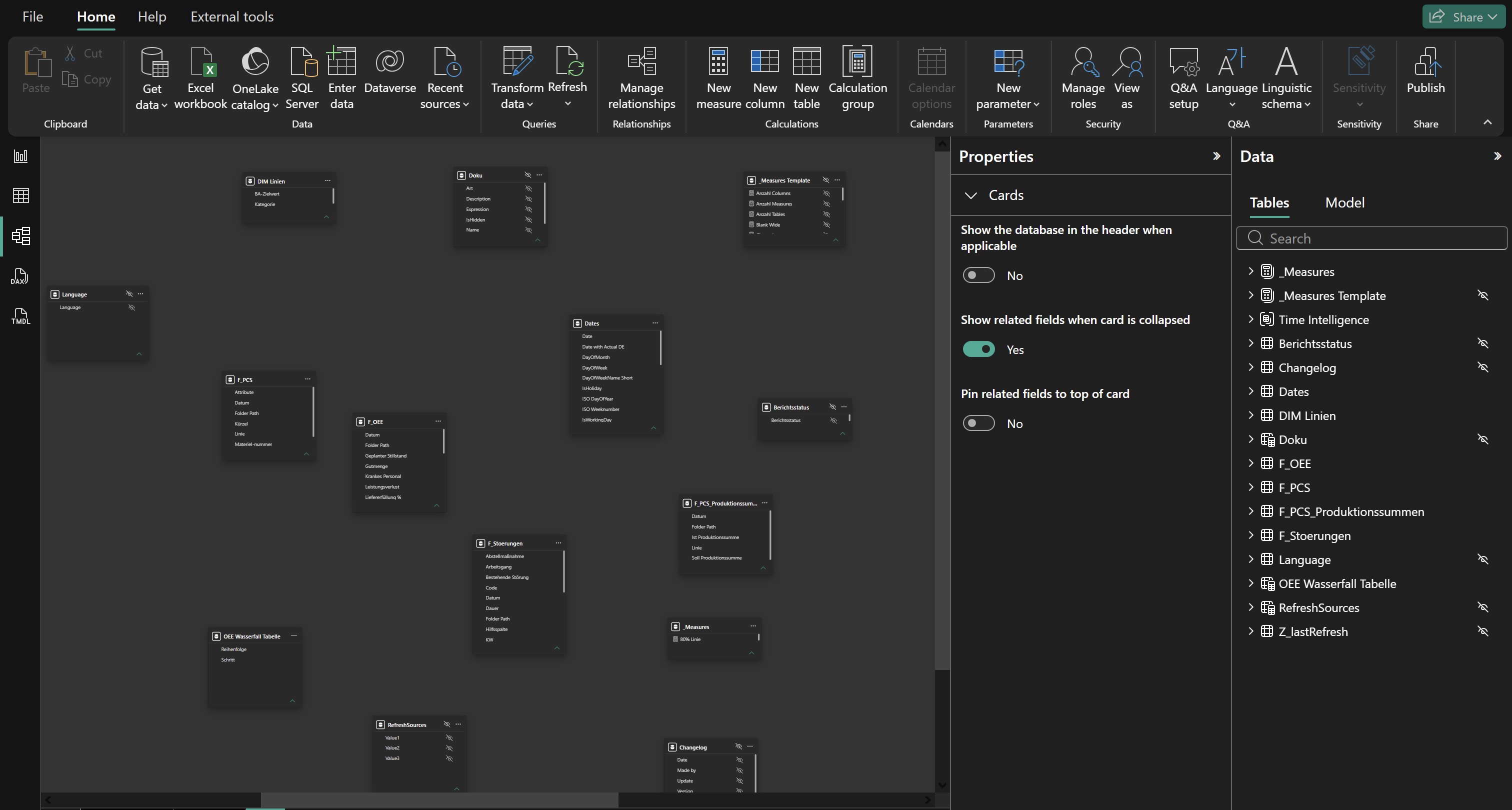Click the Search tables field
The height and width of the screenshot is (810, 1512).
[1371, 238]
